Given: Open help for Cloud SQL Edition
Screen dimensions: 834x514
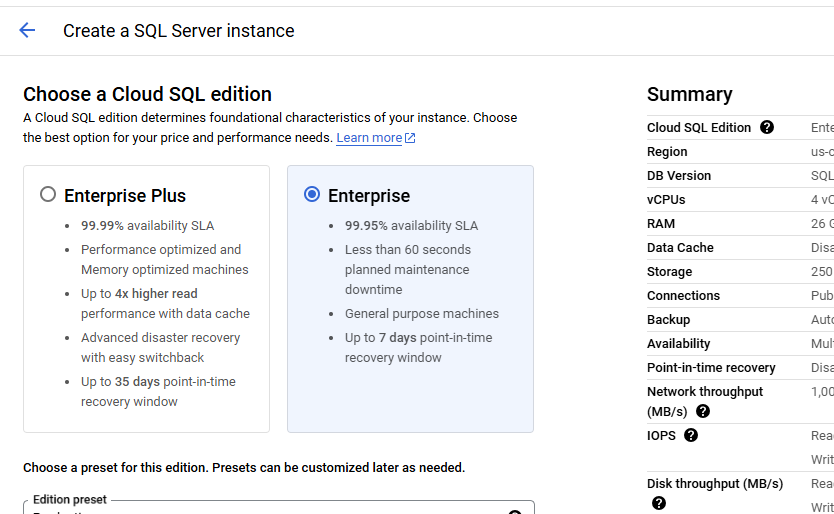Looking at the screenshot, I should pyautogui.click(x=766, y=127).
